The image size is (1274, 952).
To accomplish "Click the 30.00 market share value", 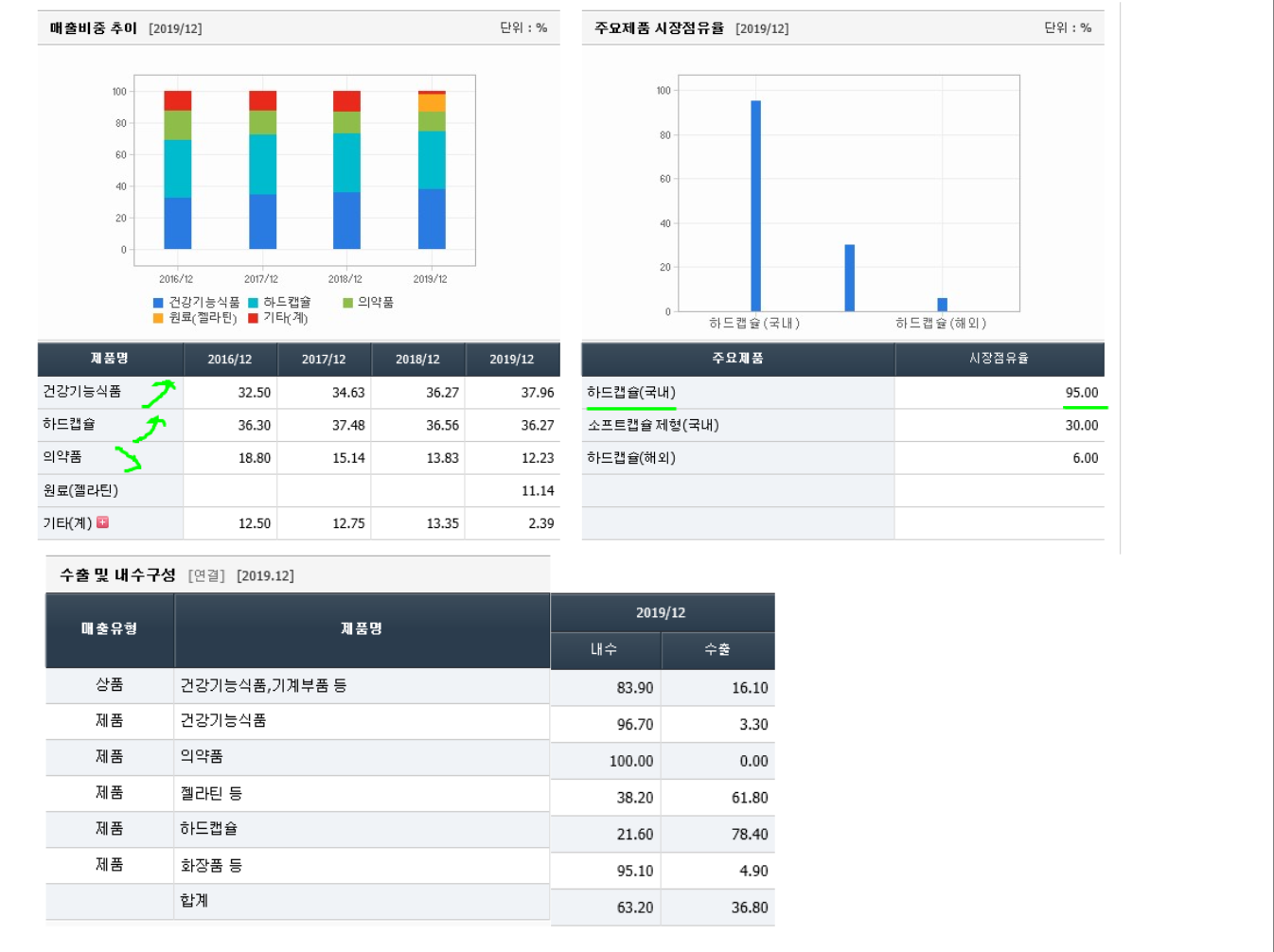I will pyautogui.click(x=1082, y=426).
